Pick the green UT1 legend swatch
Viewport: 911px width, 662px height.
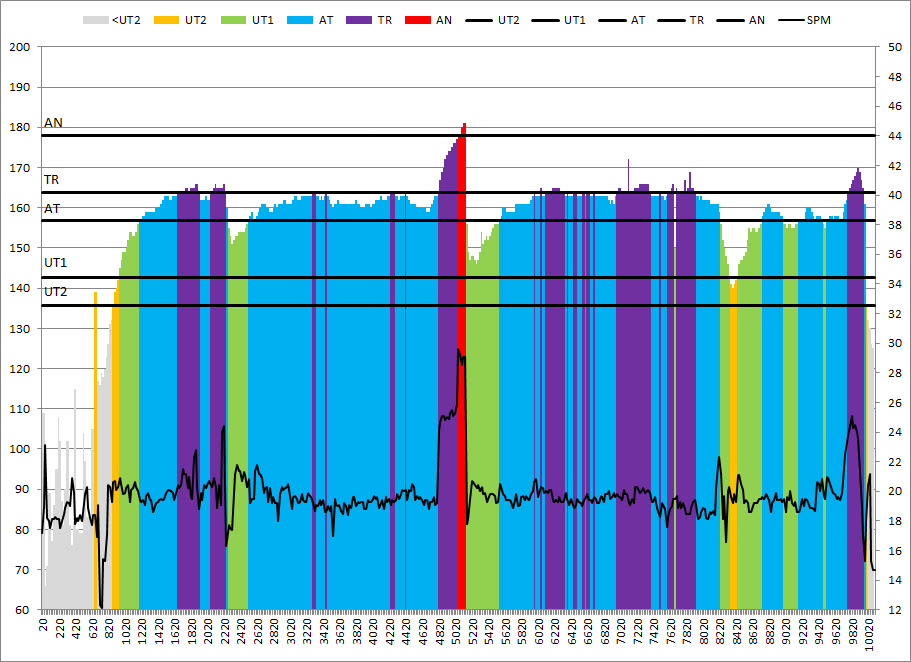(241, 19)
